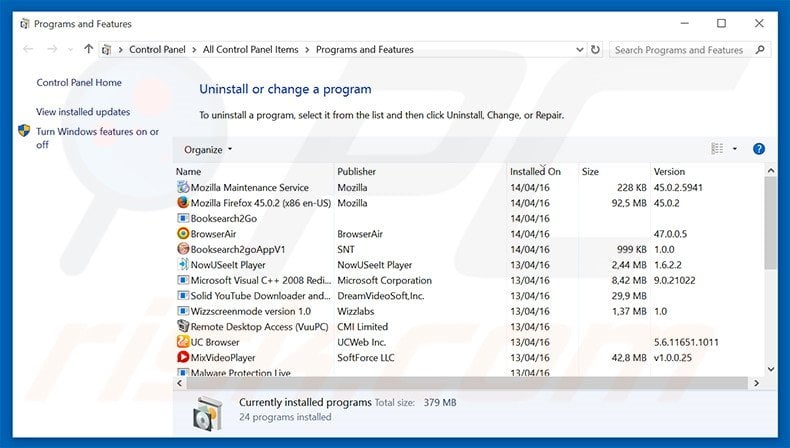Click the Windows shield icon in sidebar

pyautogui.click(x=24, y=131)
